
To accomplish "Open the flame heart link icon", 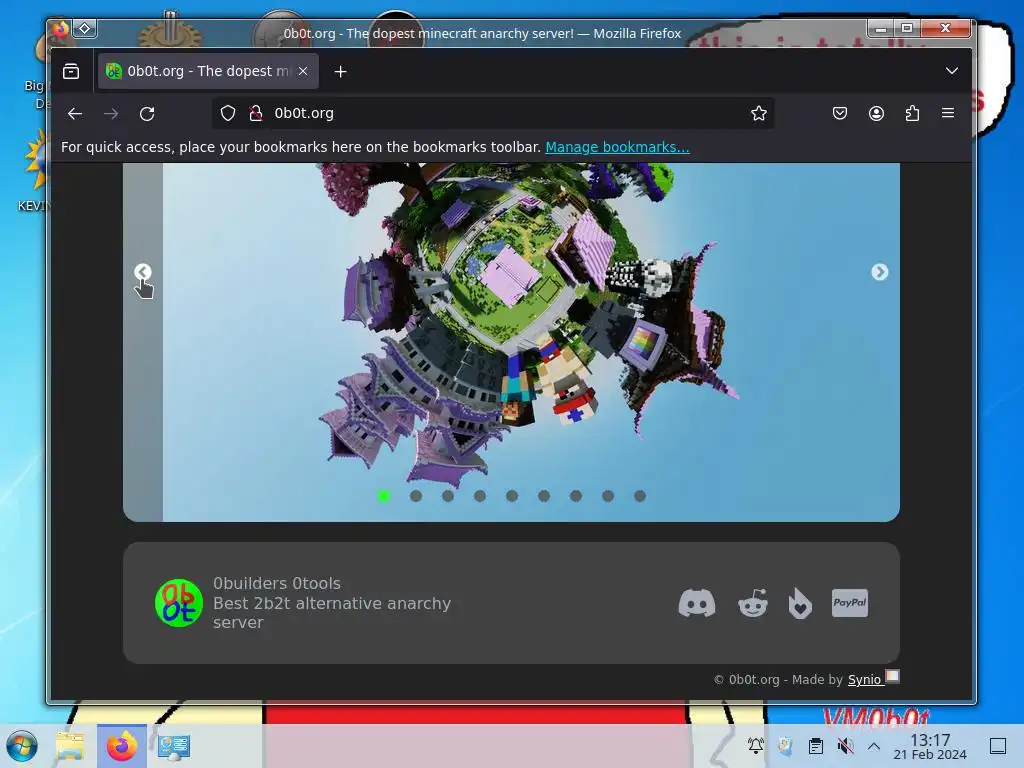I will 800,603.
